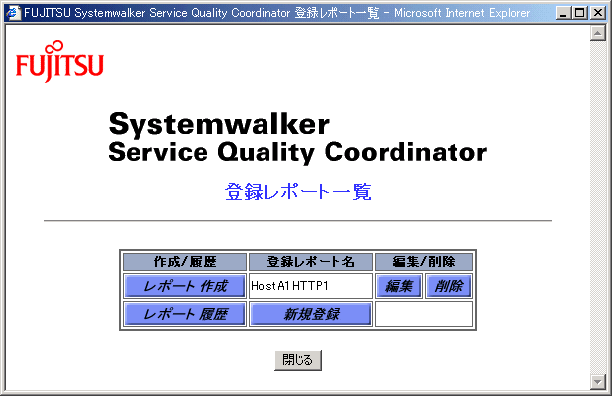
Task: Click the 編集 edit button
Action: tap(399, 286)
